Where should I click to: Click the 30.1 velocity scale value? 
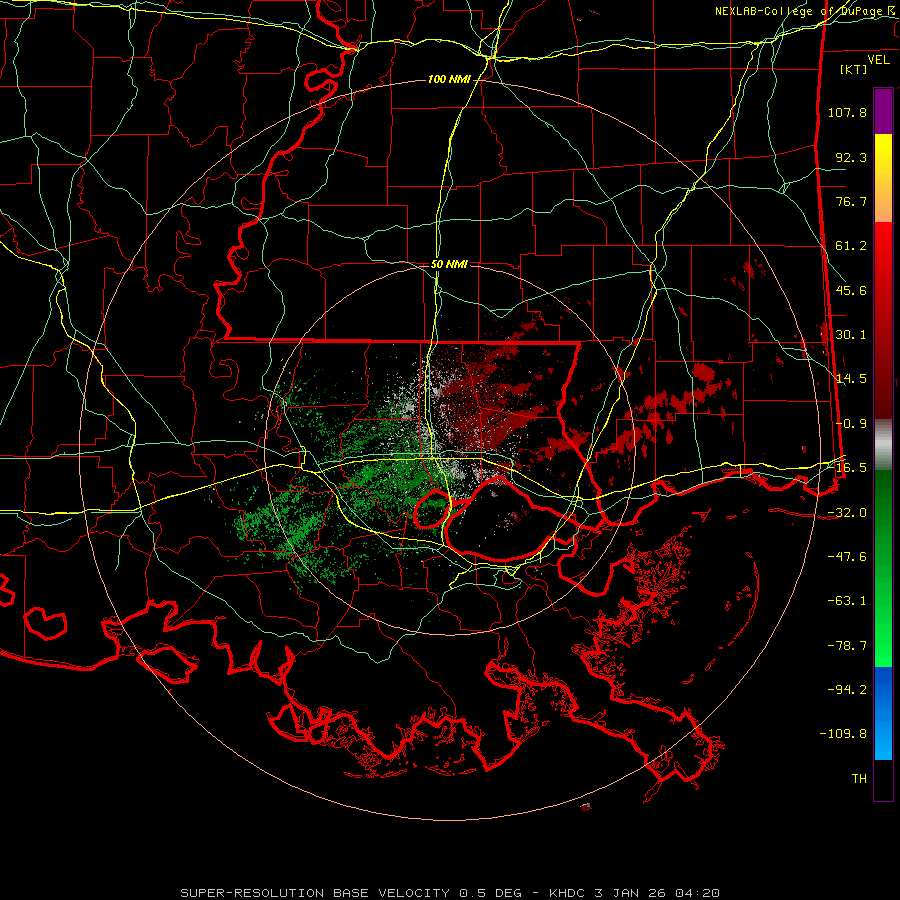(851, 335)
